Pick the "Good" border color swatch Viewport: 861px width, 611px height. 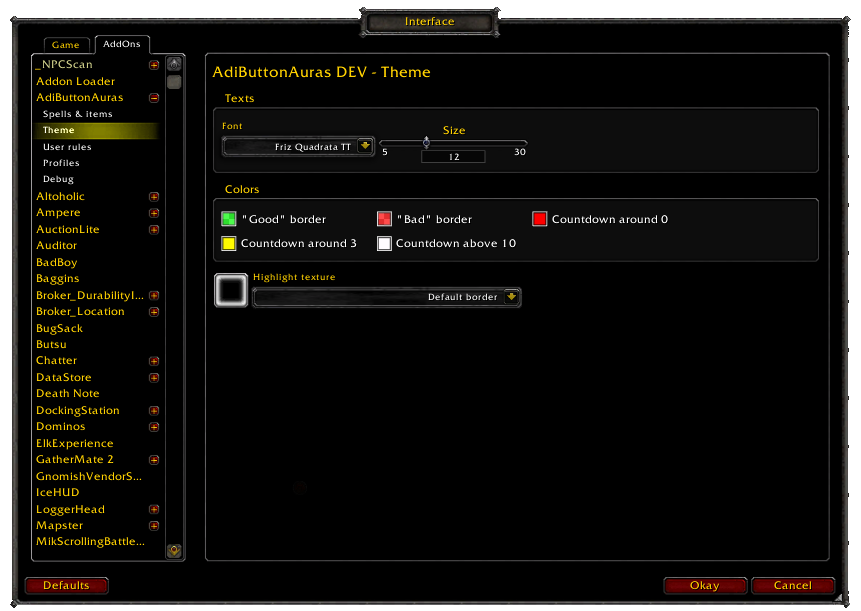coord(228,219)
